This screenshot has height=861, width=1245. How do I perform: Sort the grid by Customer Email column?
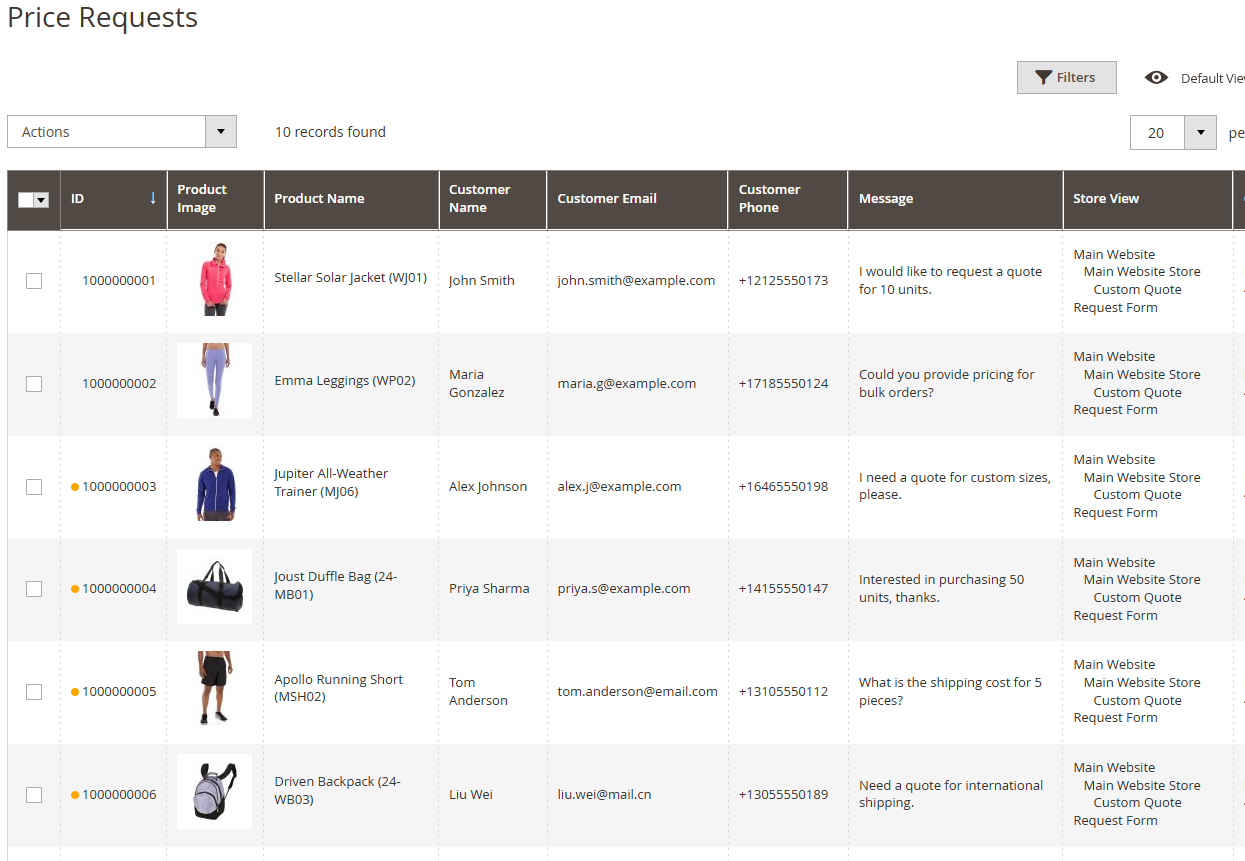[607, 199]
